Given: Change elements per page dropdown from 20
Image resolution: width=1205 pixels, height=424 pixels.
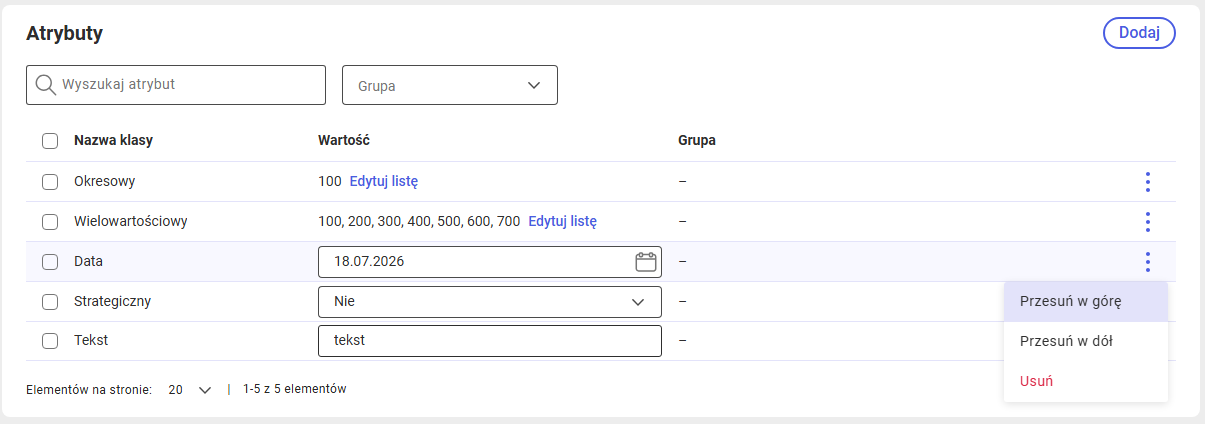Looking at the screenshot, I should (190, 390).
